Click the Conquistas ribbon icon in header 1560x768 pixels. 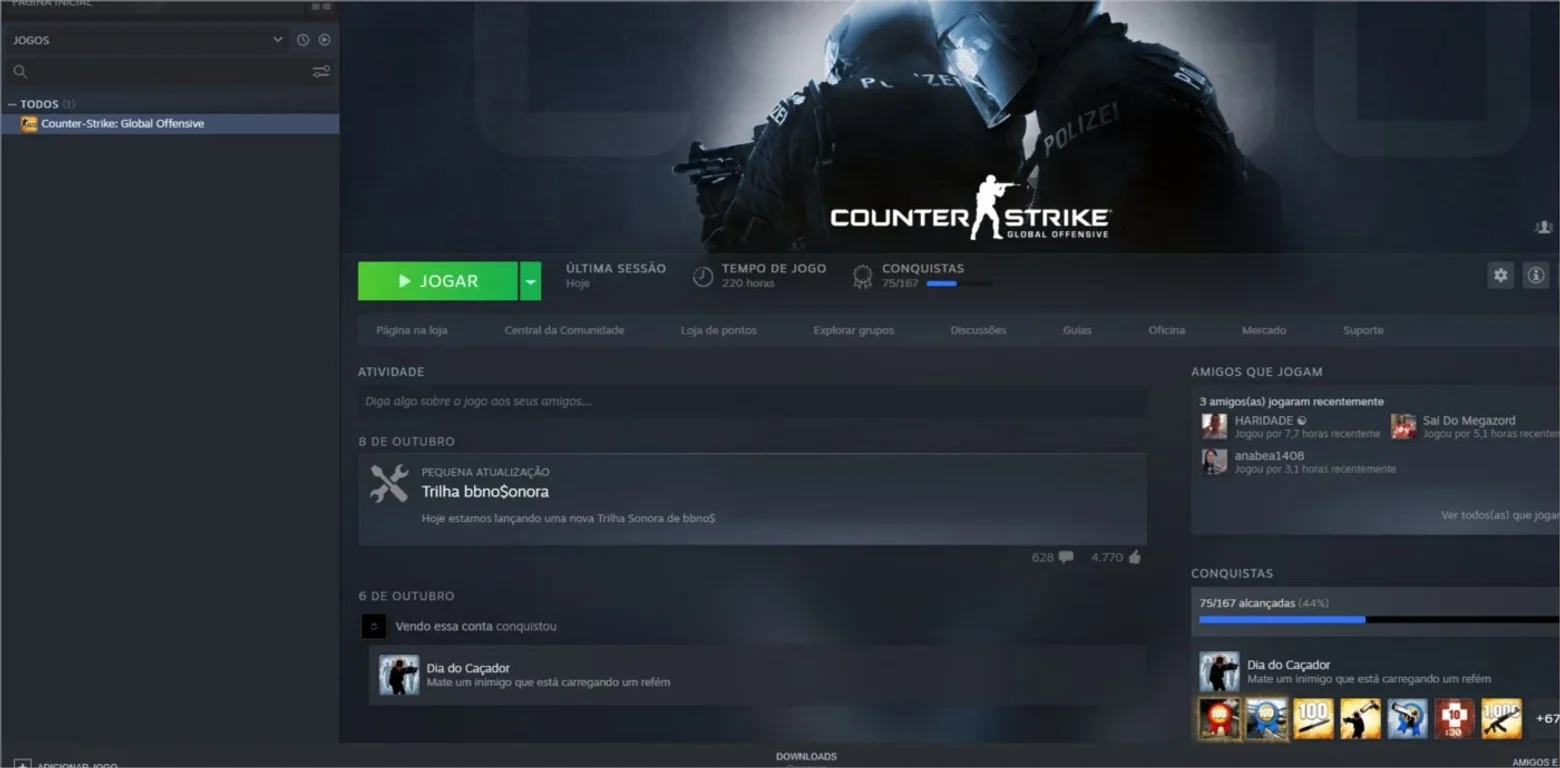click(x=862, y=276)
